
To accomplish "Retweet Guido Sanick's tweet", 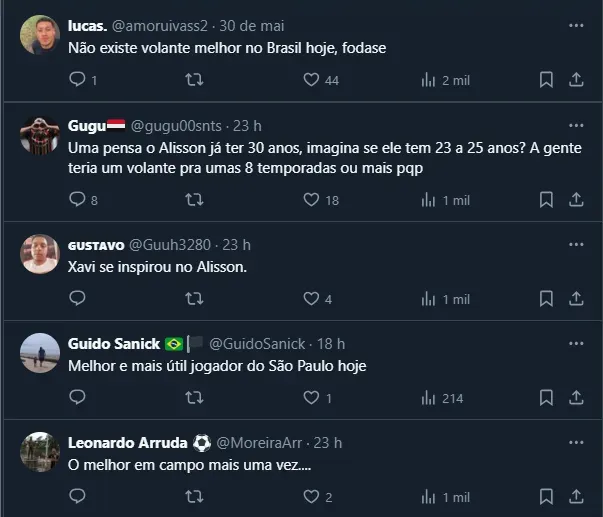I will 194,398.
